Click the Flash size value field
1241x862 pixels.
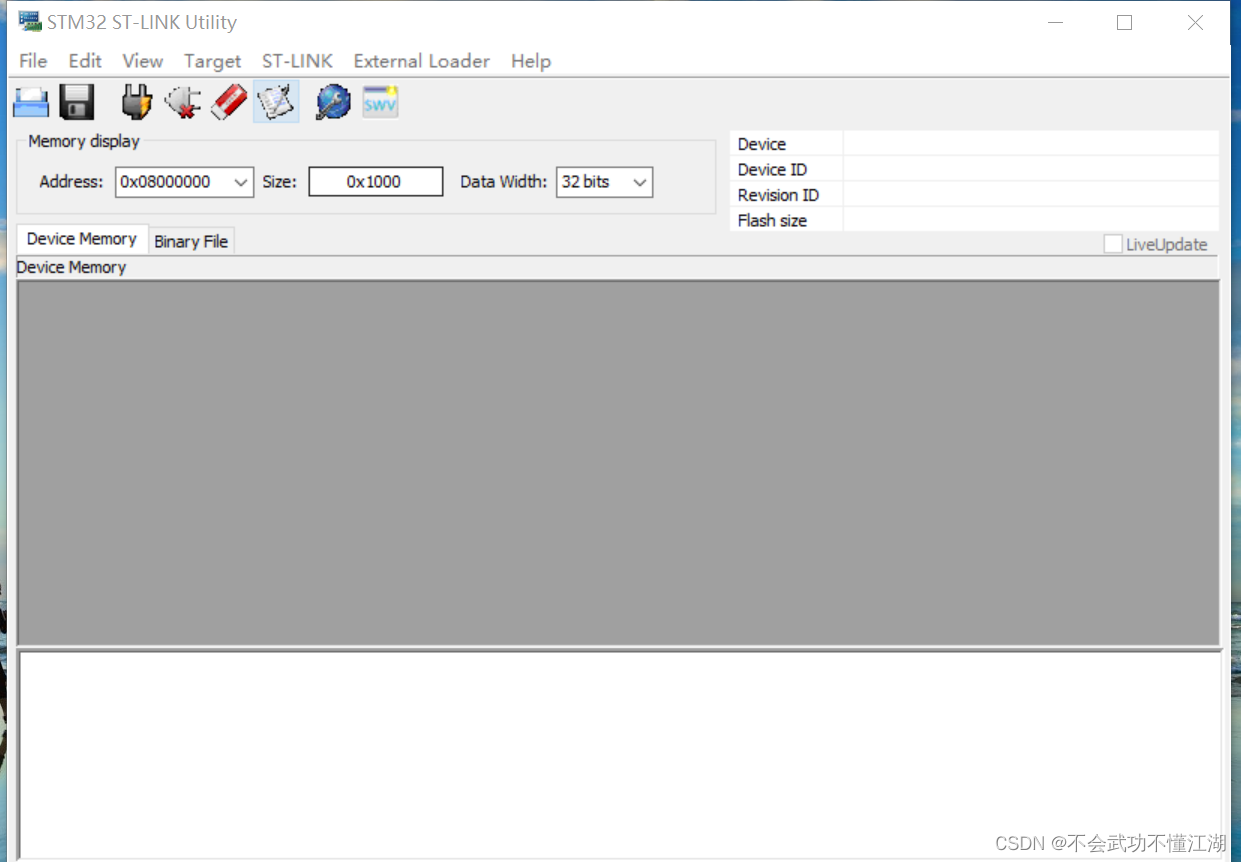point(1031,220)
